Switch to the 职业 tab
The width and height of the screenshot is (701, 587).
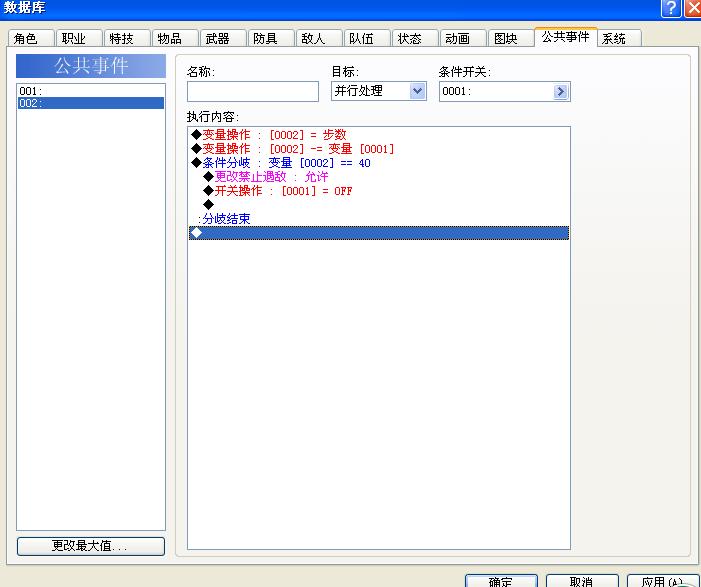pyautogui.click(x=79, y=38)
